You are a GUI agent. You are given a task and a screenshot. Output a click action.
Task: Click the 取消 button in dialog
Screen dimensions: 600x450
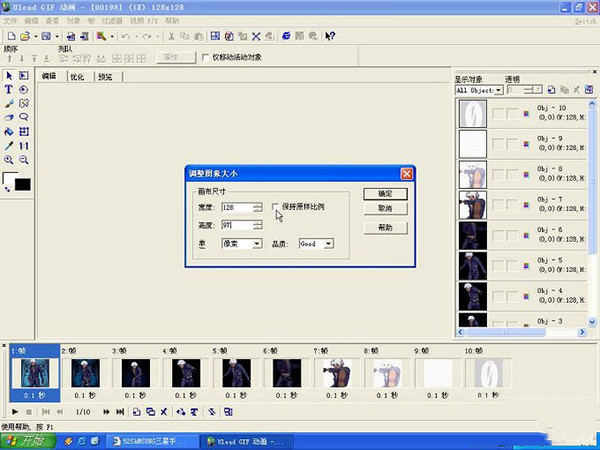pyautogui.click(x=385, y=209)
